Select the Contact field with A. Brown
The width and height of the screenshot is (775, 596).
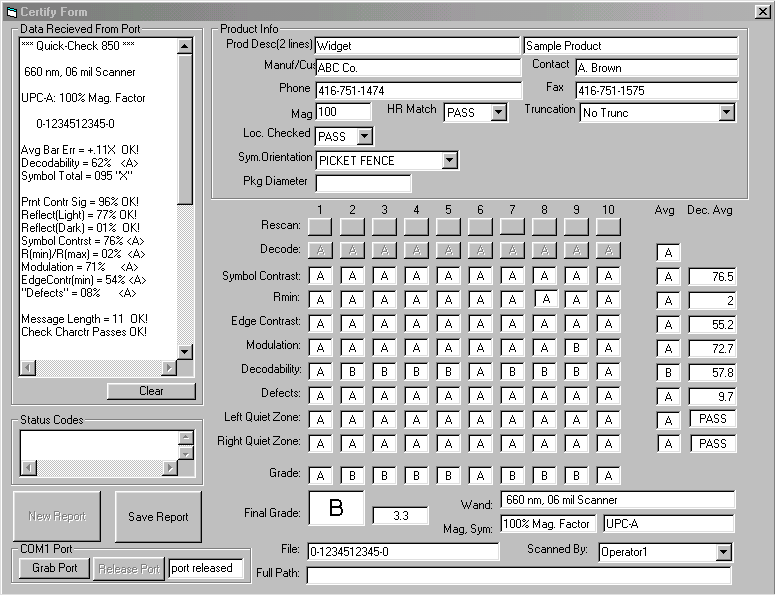click(655, 68)
